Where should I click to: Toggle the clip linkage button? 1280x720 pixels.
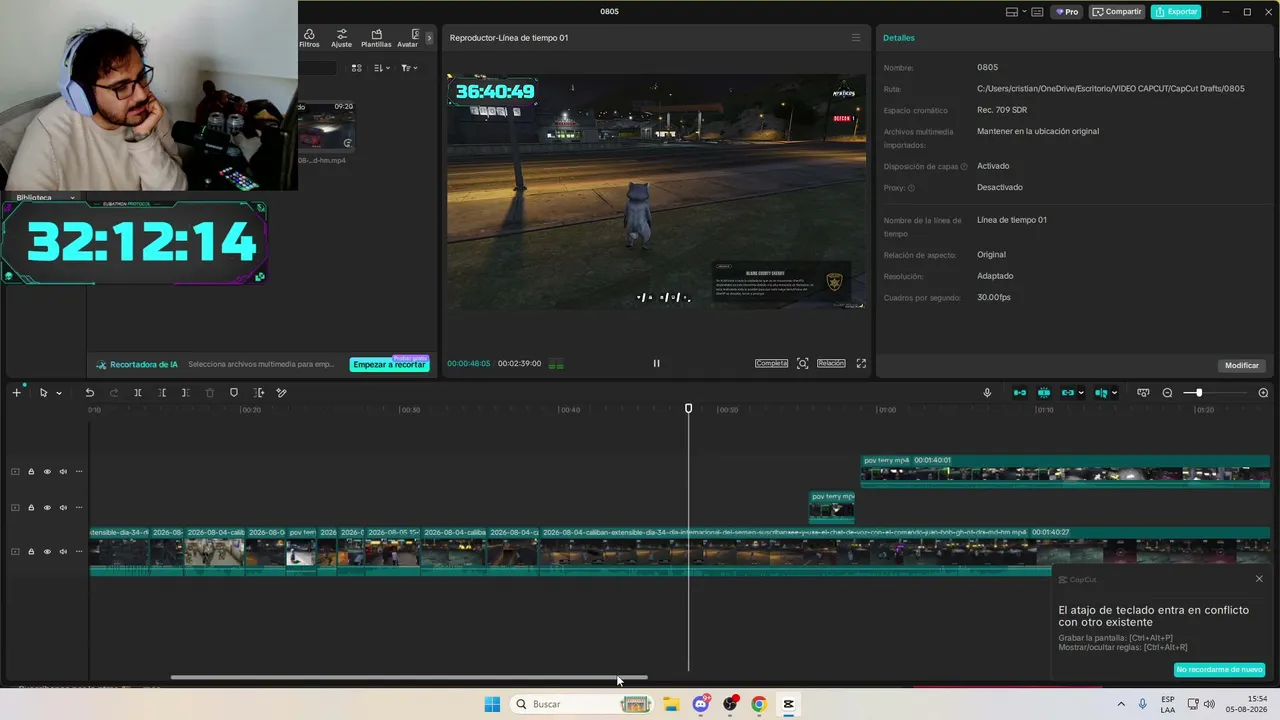click(x=1067, y=393)
